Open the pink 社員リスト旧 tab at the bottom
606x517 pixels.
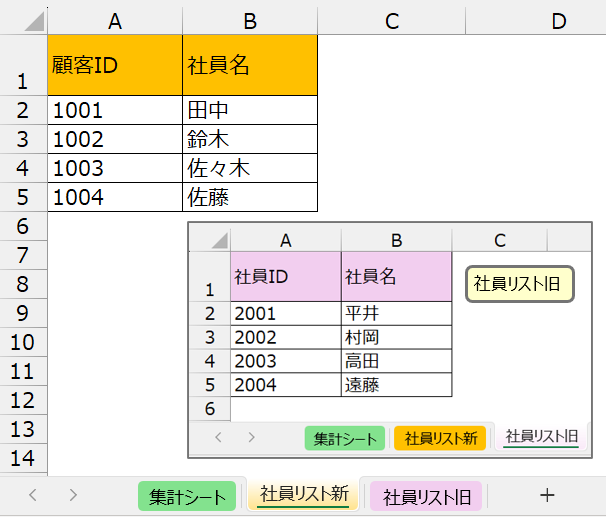427,495
